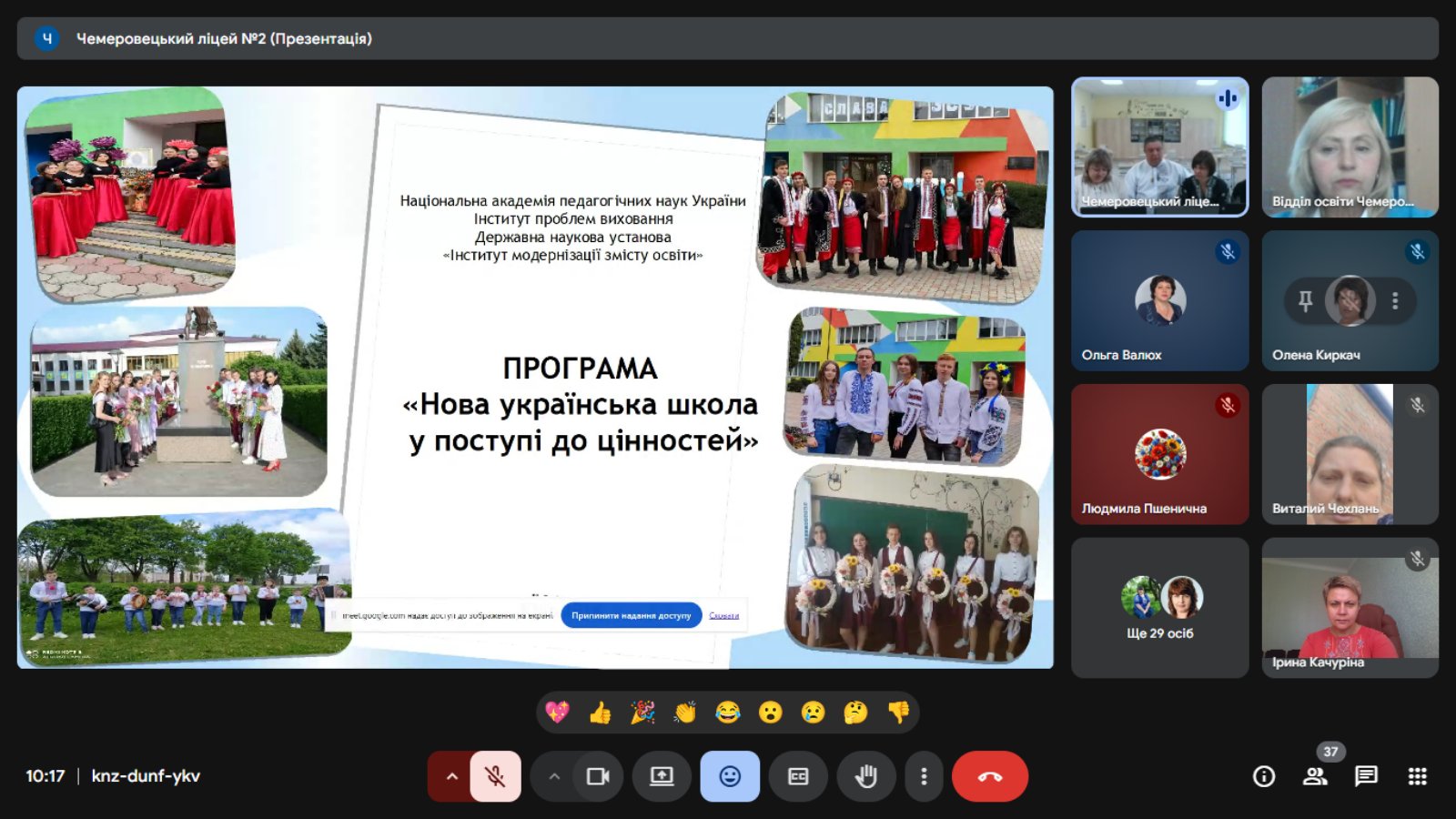1456x819 pixels.
Task: Open the 'Ще 29 осіб' participants tile
Action: (x=1159, y=607)
